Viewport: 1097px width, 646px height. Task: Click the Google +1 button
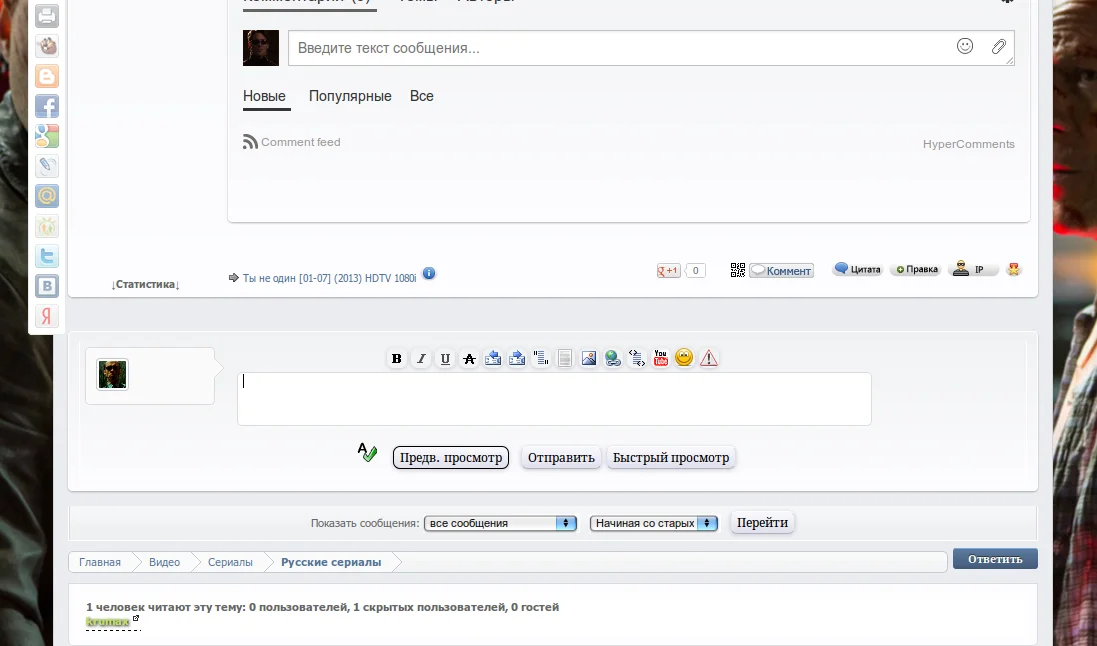coord(669,270)
